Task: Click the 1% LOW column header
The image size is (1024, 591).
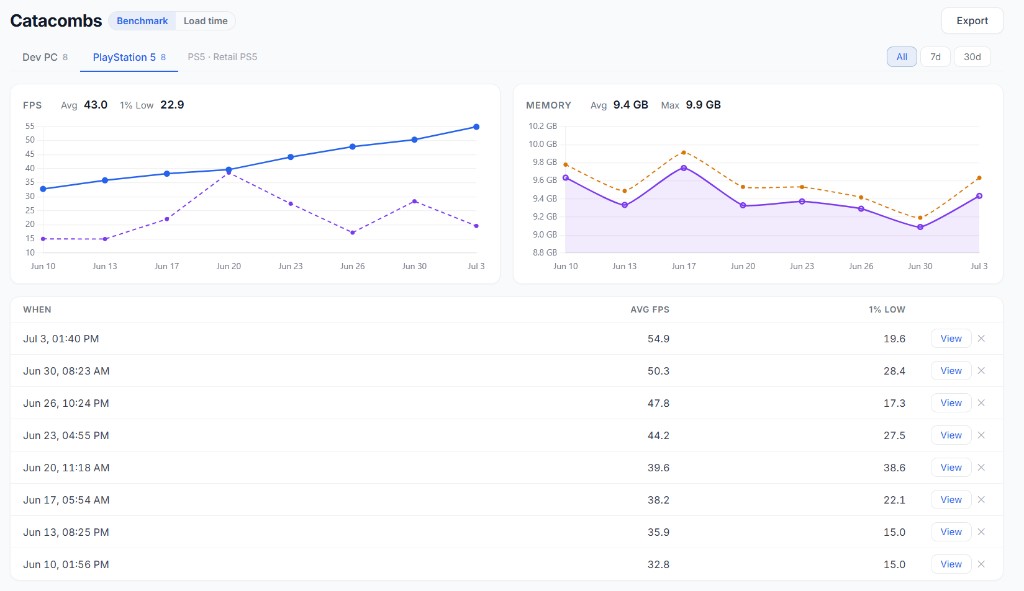Action: point(887,310)
